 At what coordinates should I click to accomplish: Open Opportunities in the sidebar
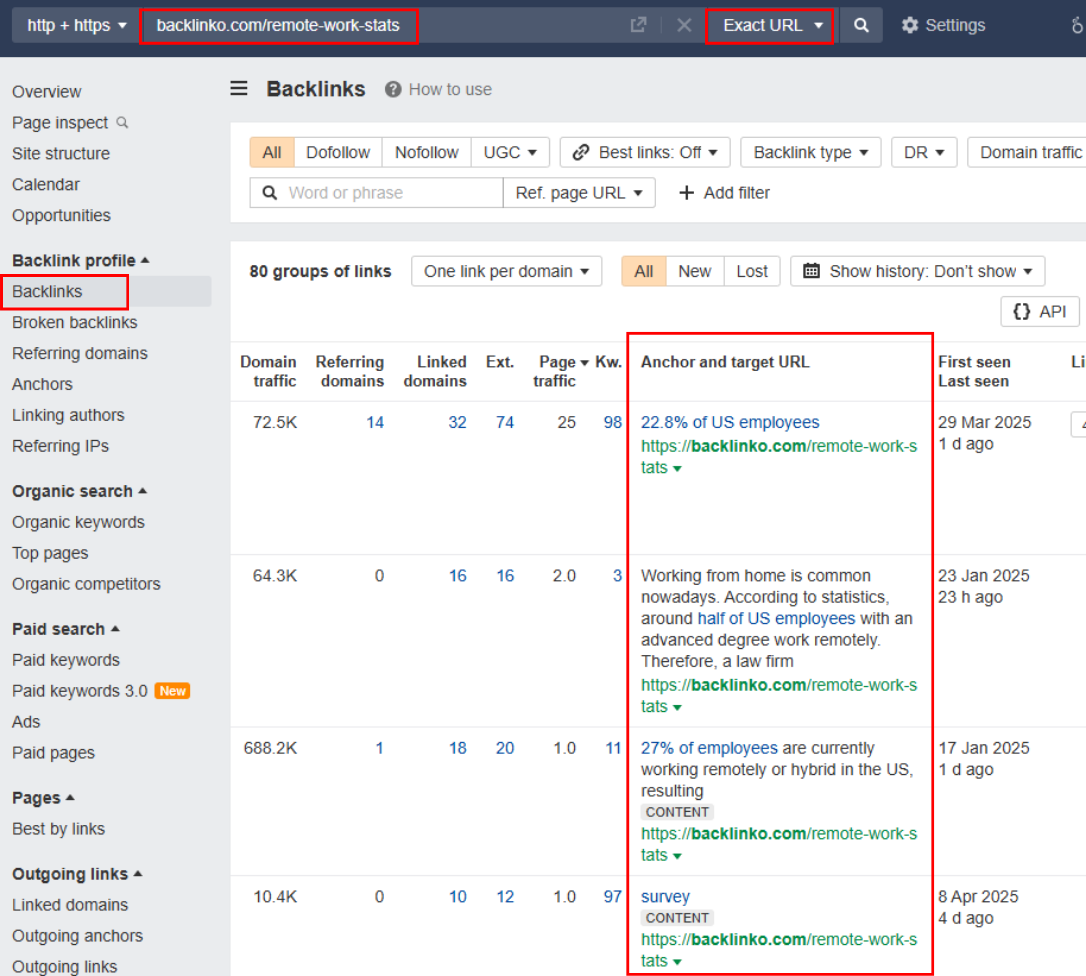(x=61, y=215)
